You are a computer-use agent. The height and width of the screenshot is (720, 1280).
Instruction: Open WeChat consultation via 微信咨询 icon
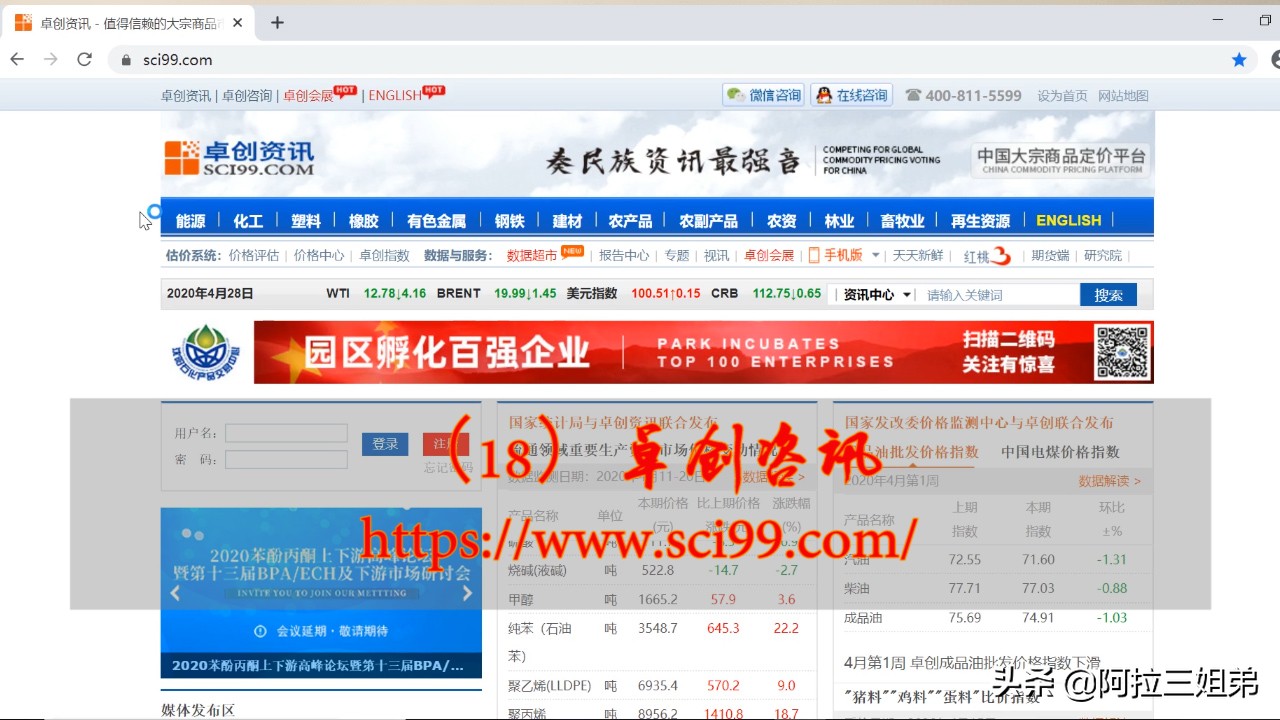point(763,94)
